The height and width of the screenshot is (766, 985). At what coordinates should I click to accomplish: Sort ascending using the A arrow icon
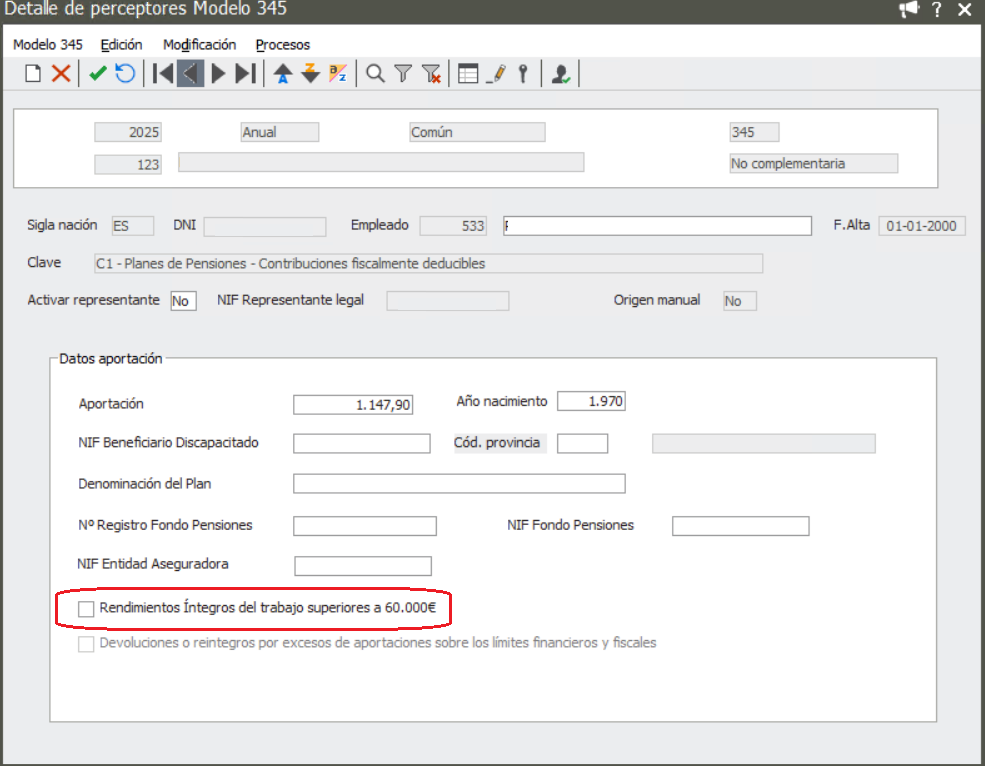pos(283,73)
